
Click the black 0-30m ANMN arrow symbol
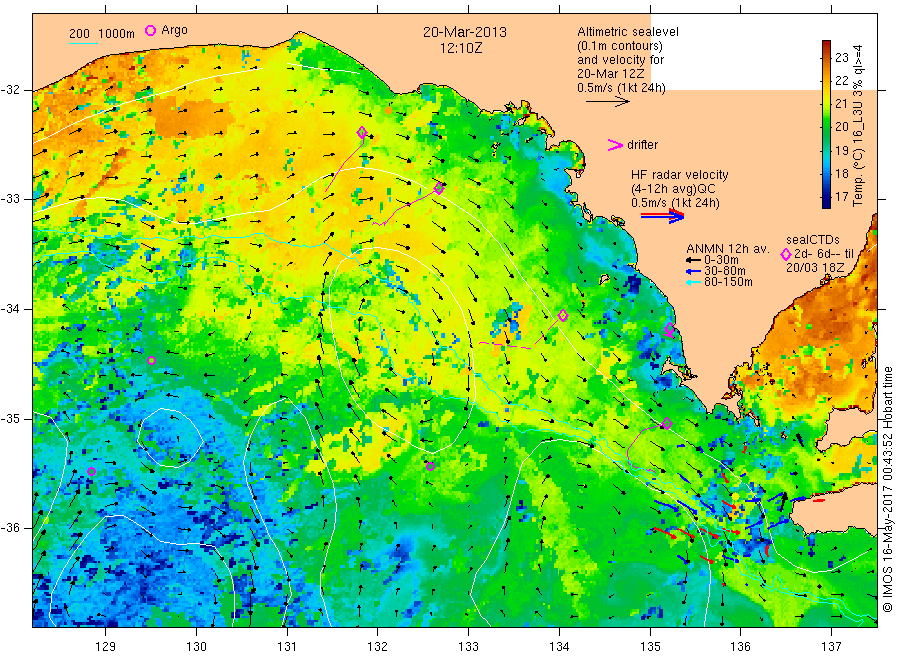tap(693, 261)
